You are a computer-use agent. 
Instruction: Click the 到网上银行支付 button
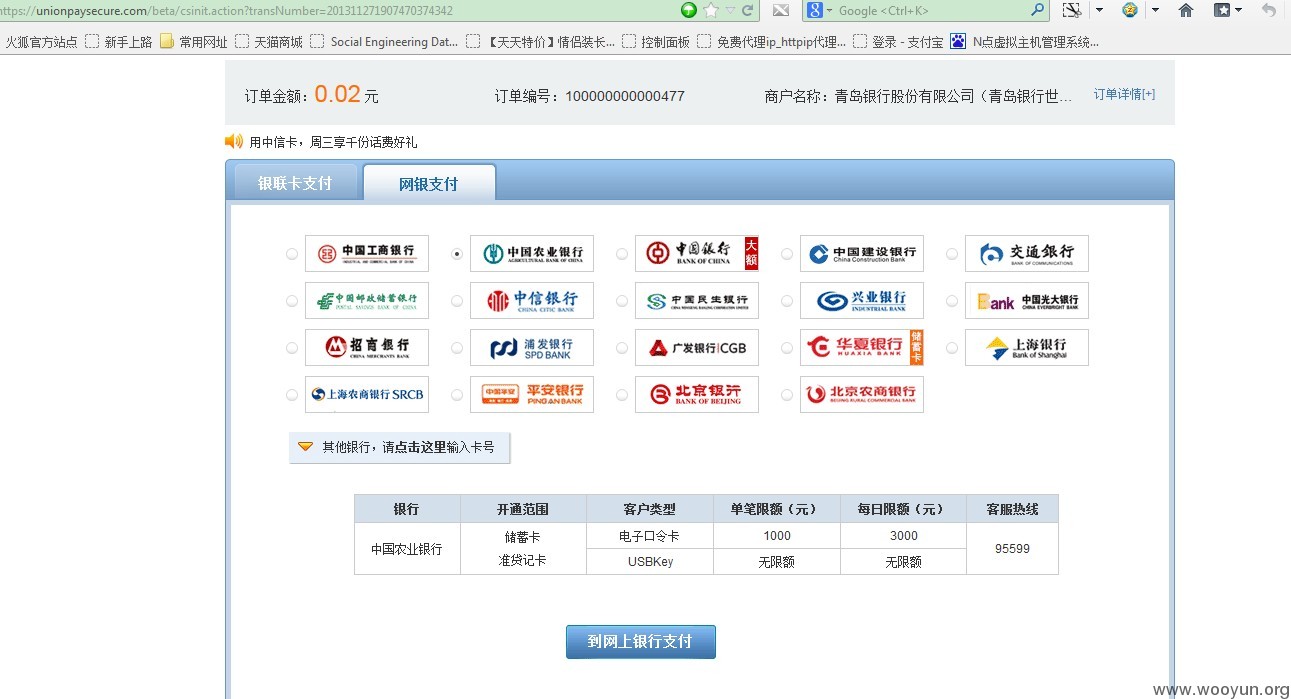point(641,641)
